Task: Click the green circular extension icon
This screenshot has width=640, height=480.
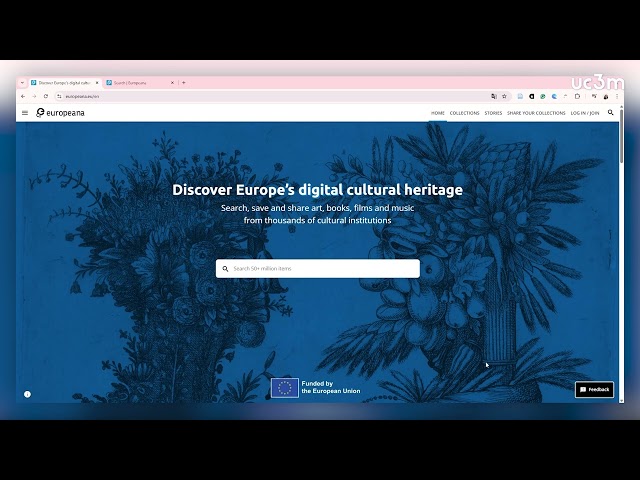Action: (x=542, y=96)
